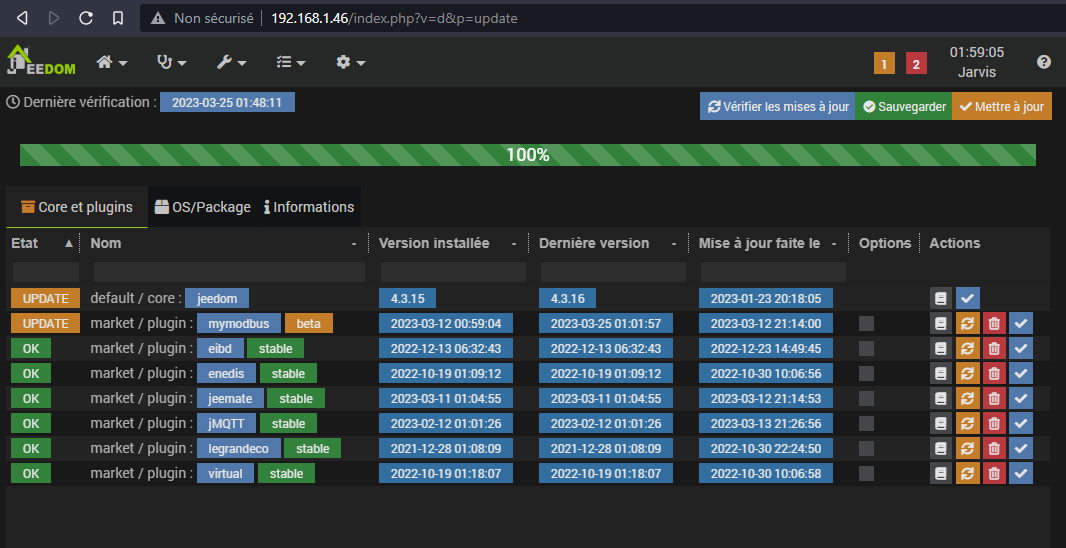Sort by Nom column header
The height and width of the screenshot is (548, 1066).
click(224, 243)
